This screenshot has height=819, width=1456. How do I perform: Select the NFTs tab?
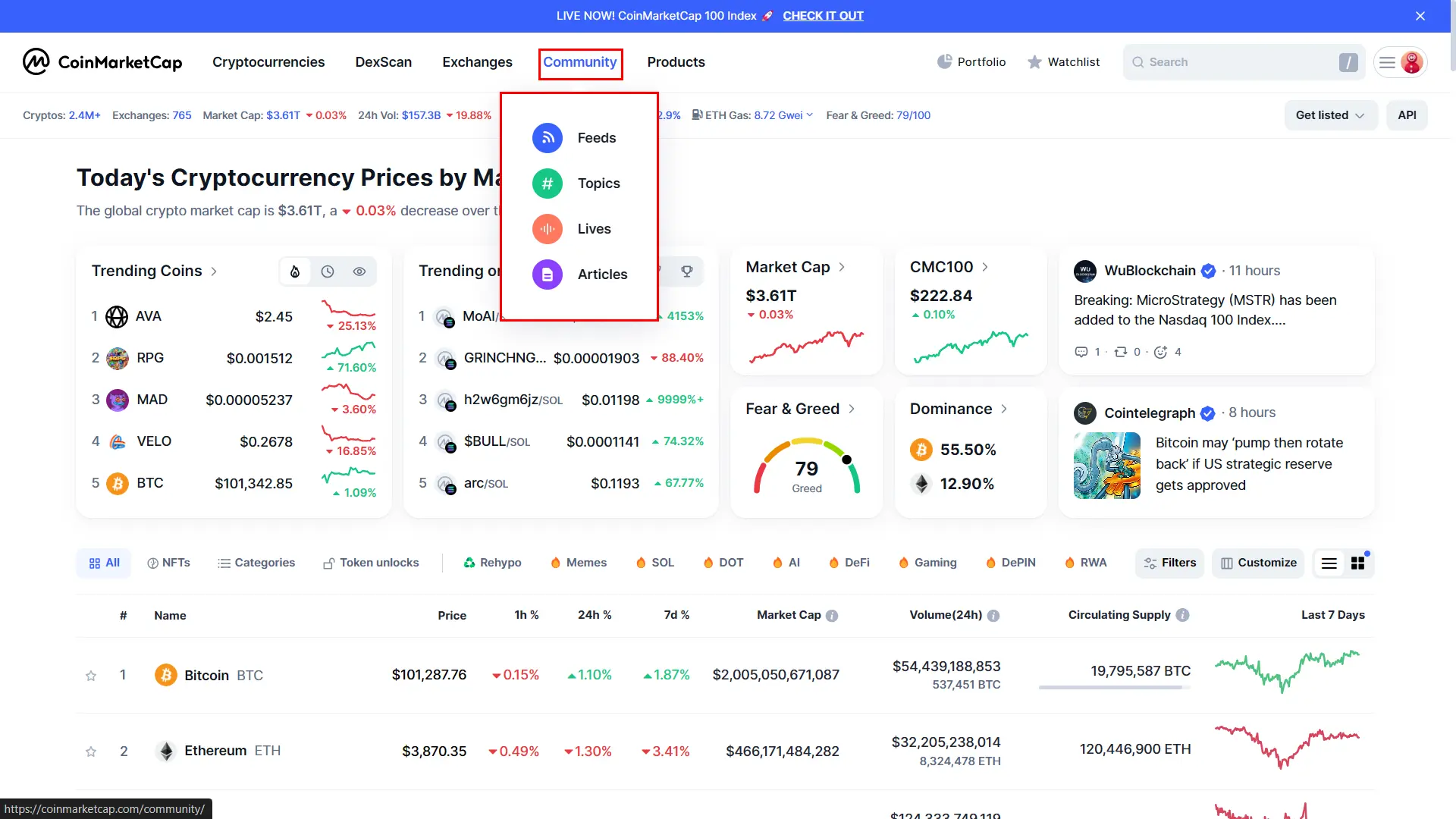[x=168, y=563]
